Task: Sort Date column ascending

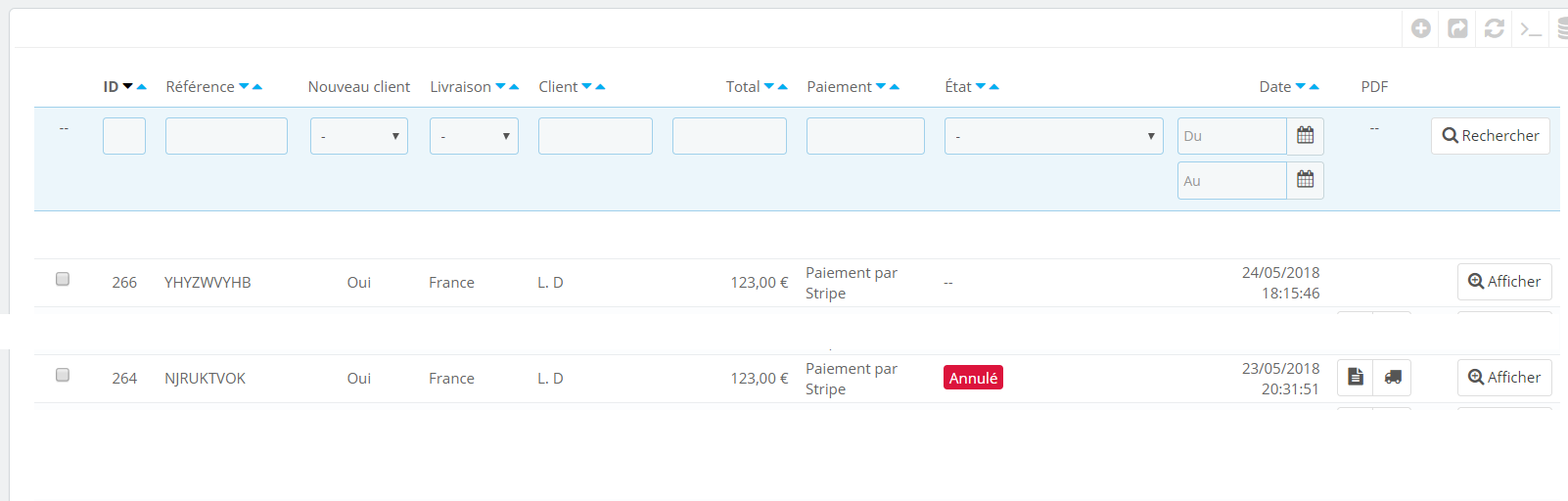Action: pos(1314,87)
